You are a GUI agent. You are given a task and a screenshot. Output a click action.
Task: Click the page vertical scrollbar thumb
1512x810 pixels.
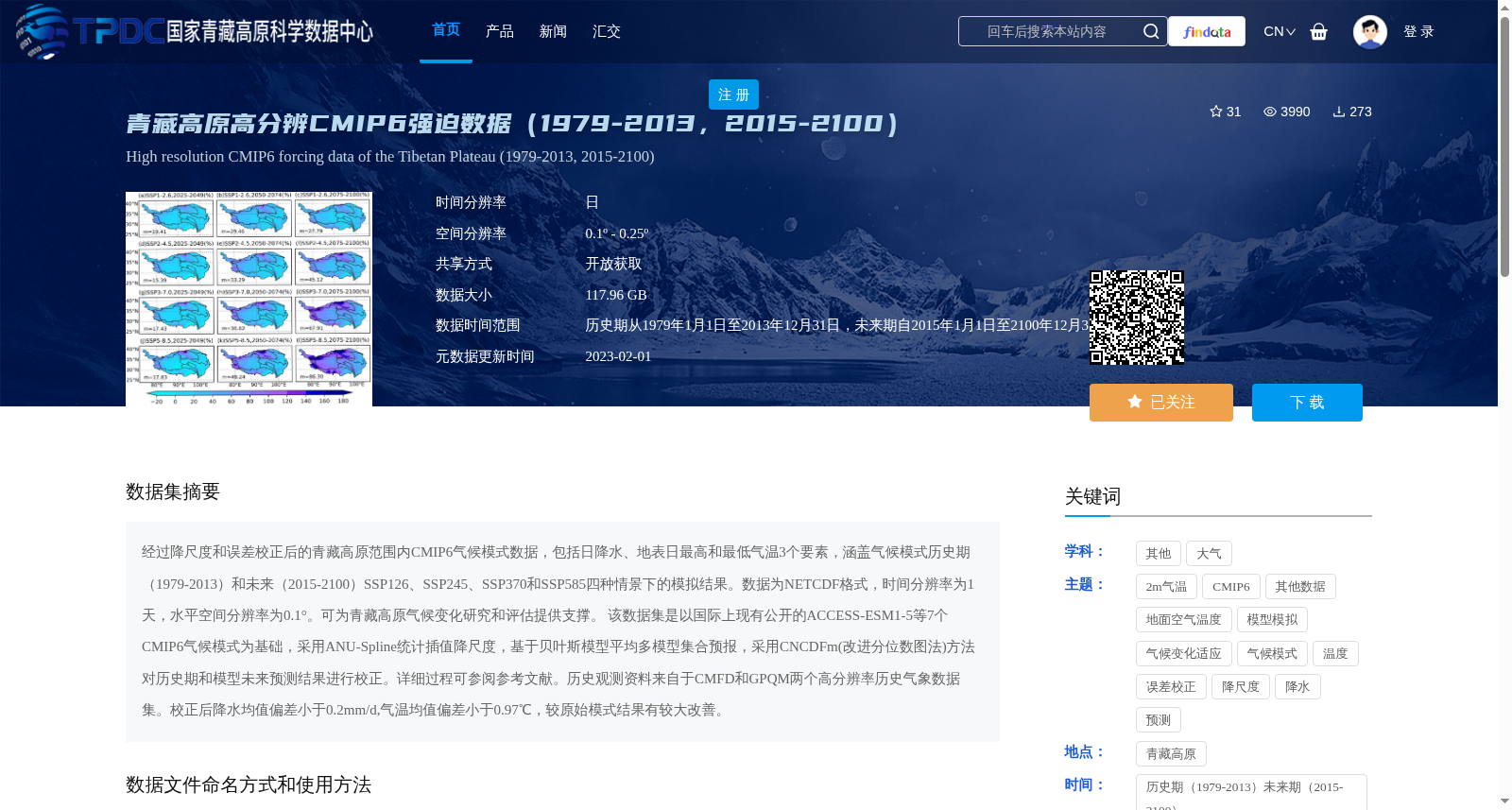pos(1504,146)
